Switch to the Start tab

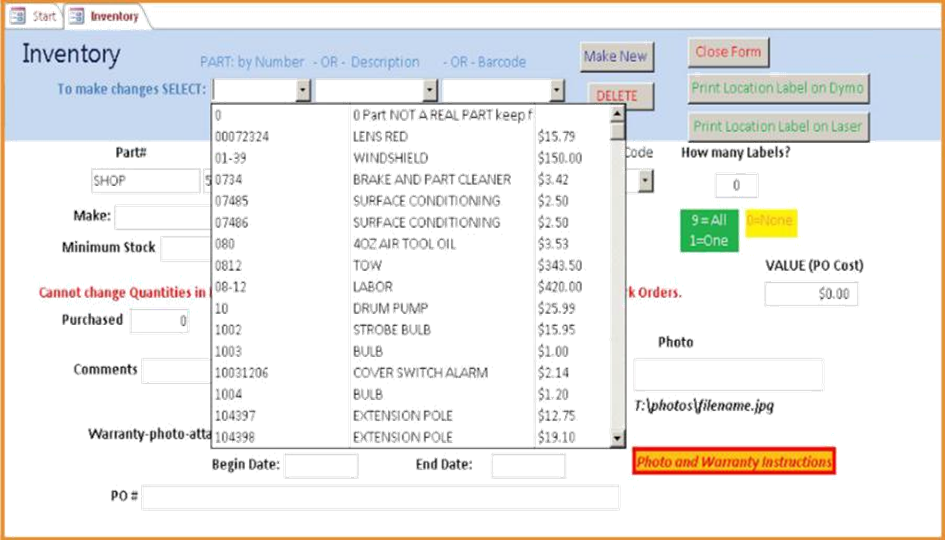point(33,16)
